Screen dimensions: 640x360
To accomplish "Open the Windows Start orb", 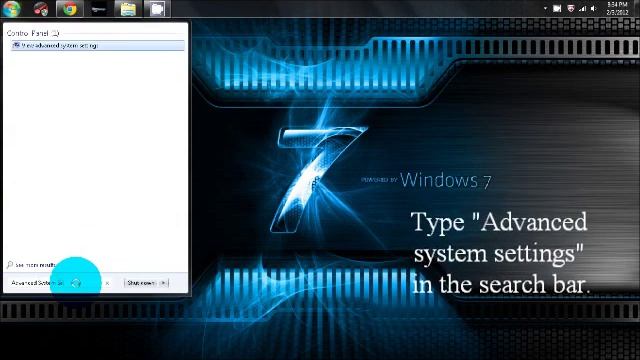I will coord(11,9).
